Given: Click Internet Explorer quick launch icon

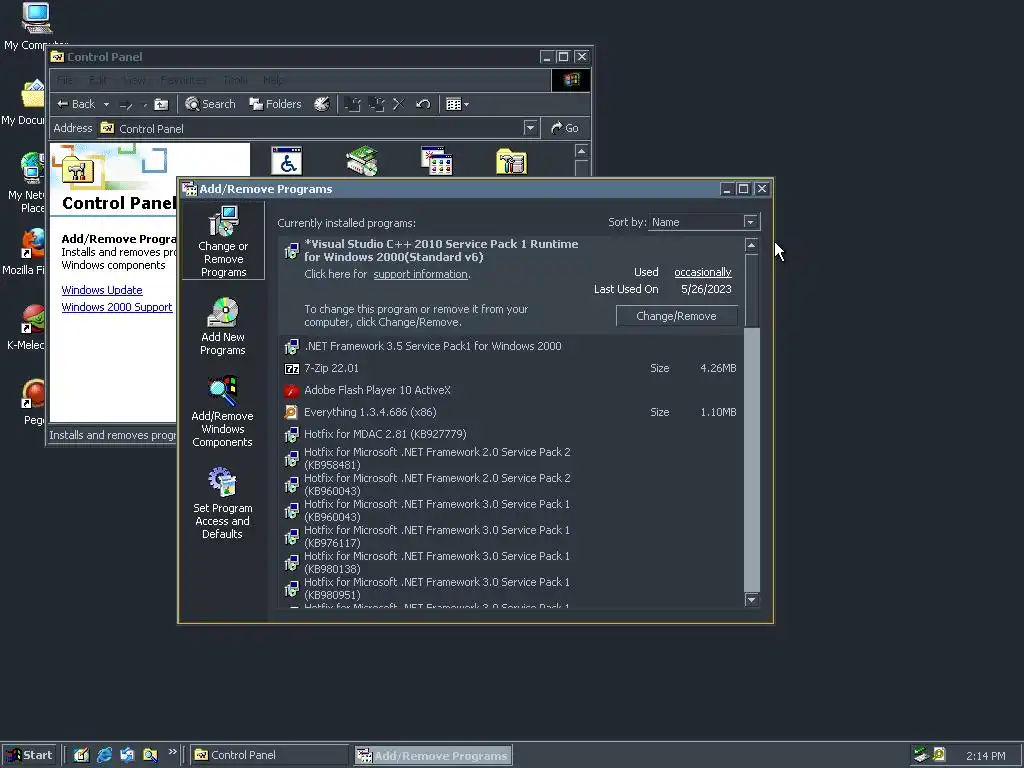Looking at the screenshot, I should pyautogui.click(x=104, y=755).
